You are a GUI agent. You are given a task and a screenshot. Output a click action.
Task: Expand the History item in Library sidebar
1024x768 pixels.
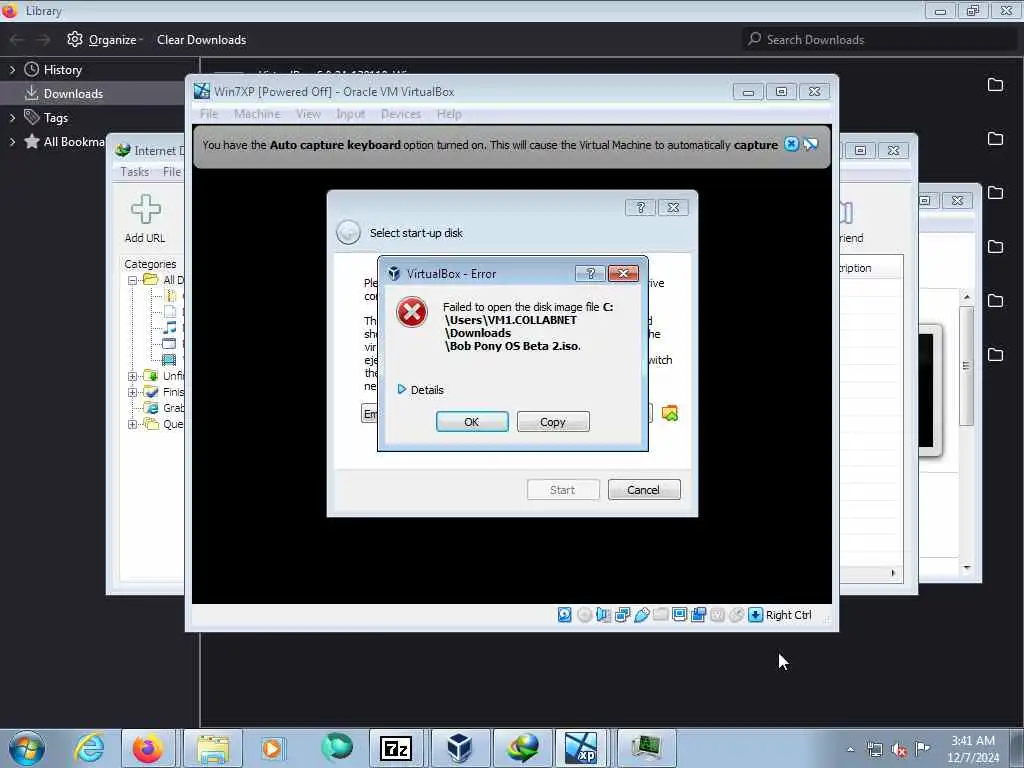click(12, 70)
